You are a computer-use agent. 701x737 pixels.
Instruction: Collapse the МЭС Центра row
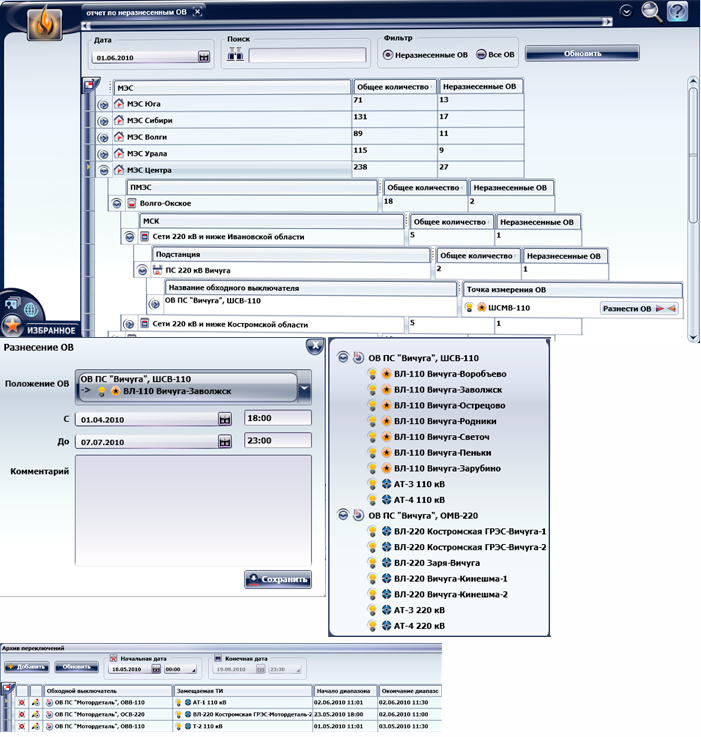click(103, 171)
